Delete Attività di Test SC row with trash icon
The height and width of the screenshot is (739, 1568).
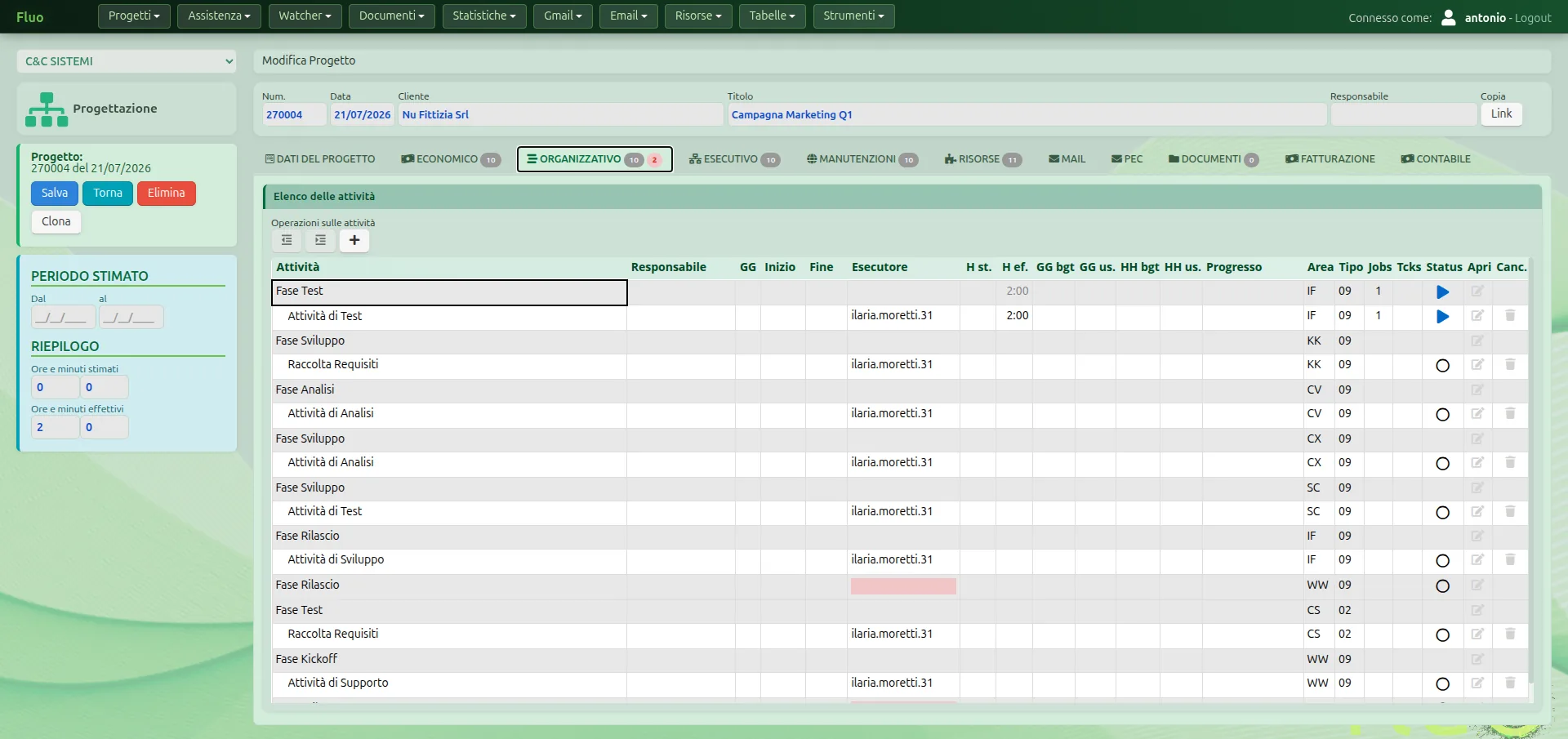(1510, 511)
